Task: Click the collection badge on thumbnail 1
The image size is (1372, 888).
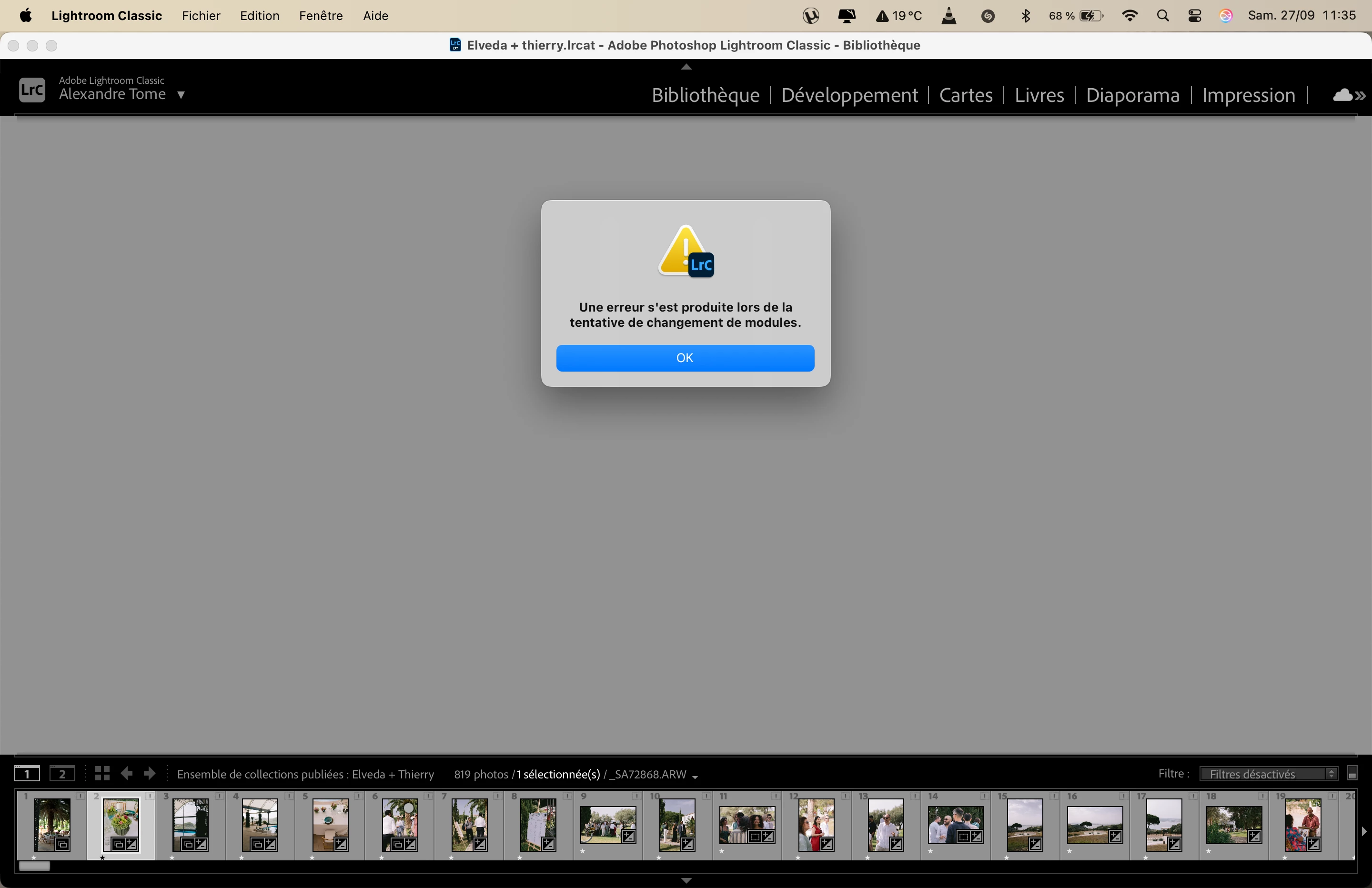Action: point(62,845)
